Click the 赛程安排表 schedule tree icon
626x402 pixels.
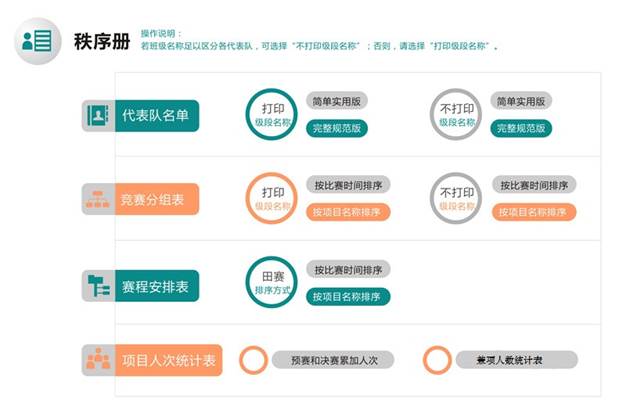click(97, 286)
